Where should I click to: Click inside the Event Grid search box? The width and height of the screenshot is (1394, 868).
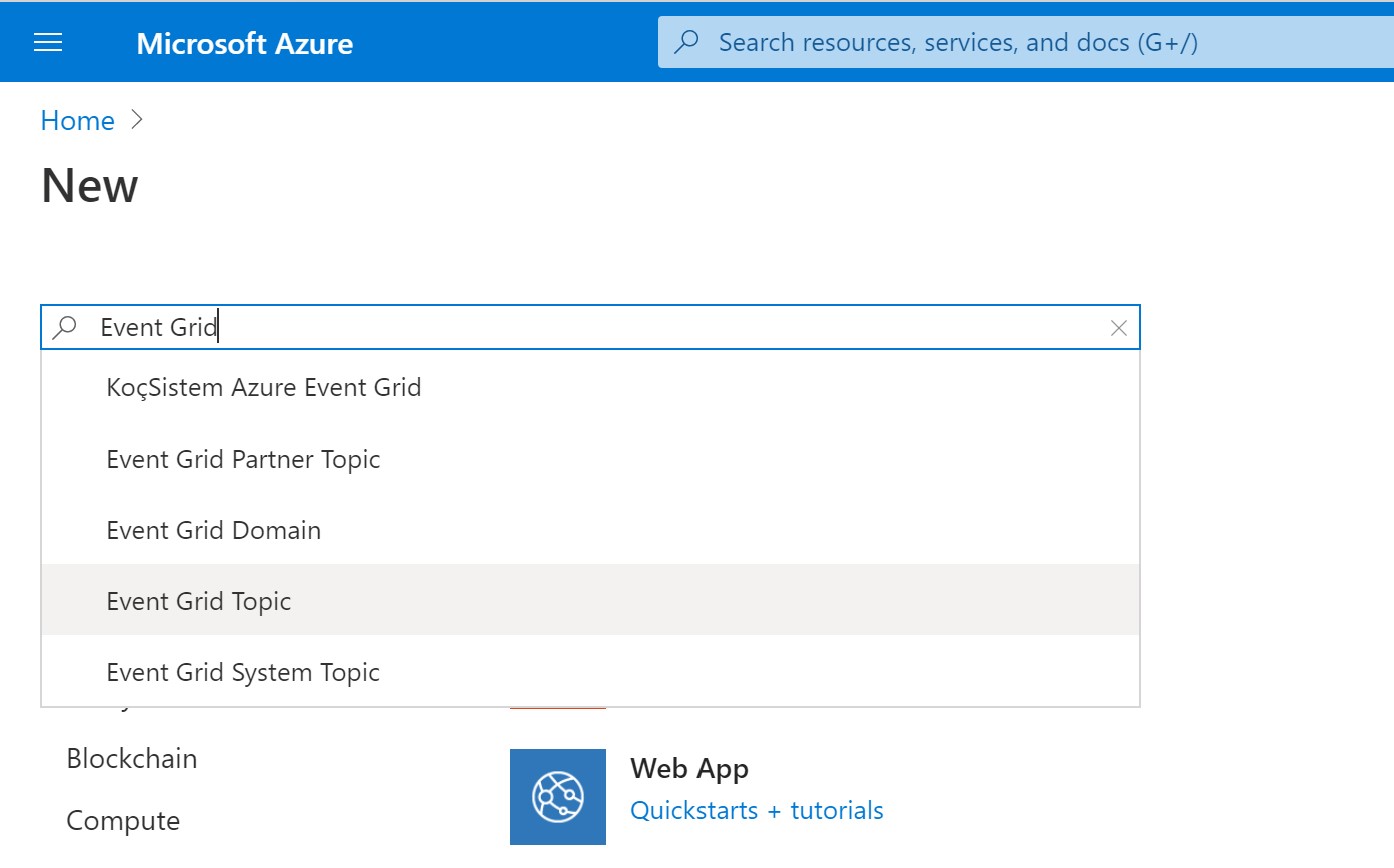(x=600, y=328)
